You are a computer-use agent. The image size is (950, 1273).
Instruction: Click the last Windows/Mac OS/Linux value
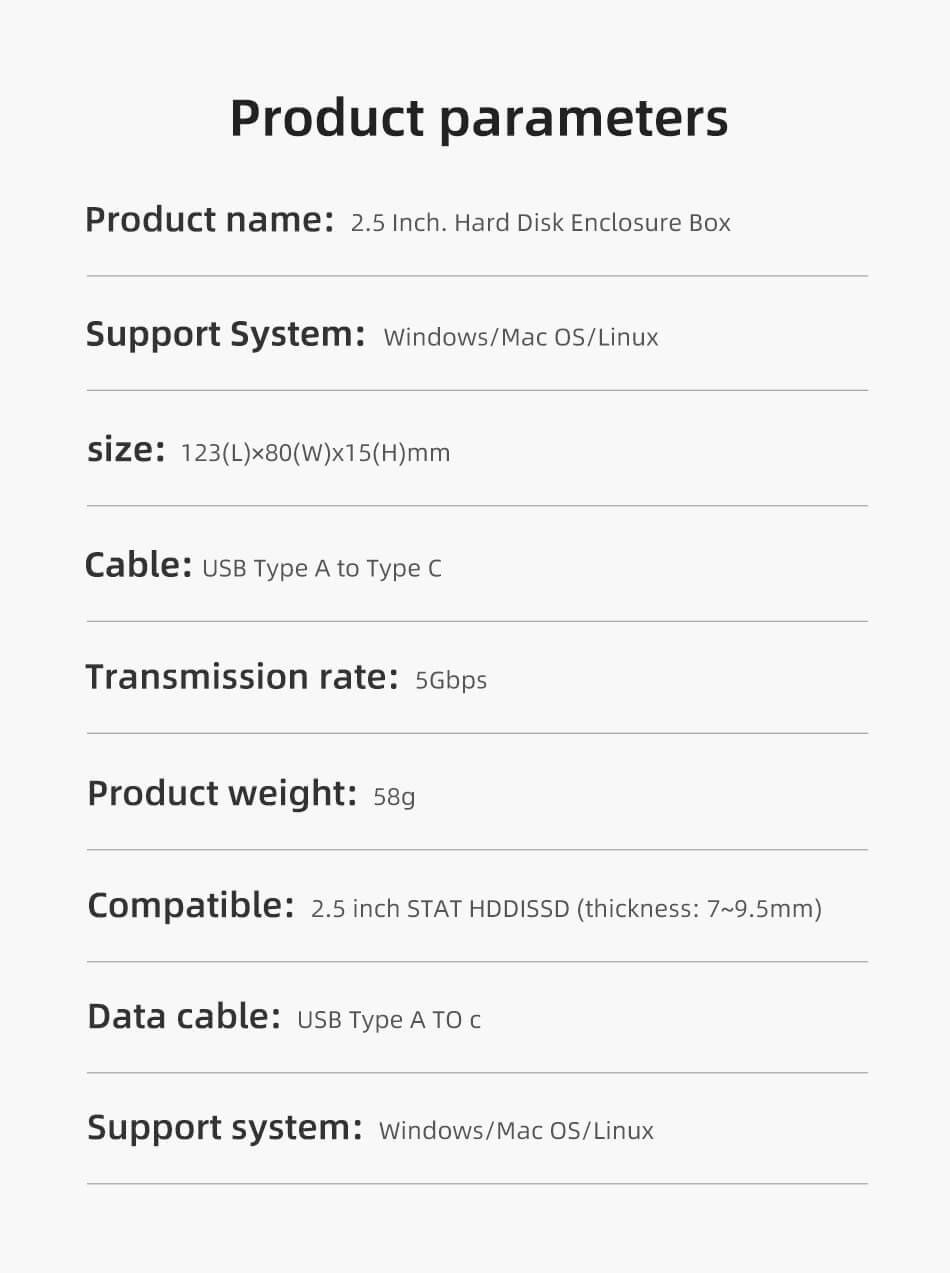point(516,1131)
